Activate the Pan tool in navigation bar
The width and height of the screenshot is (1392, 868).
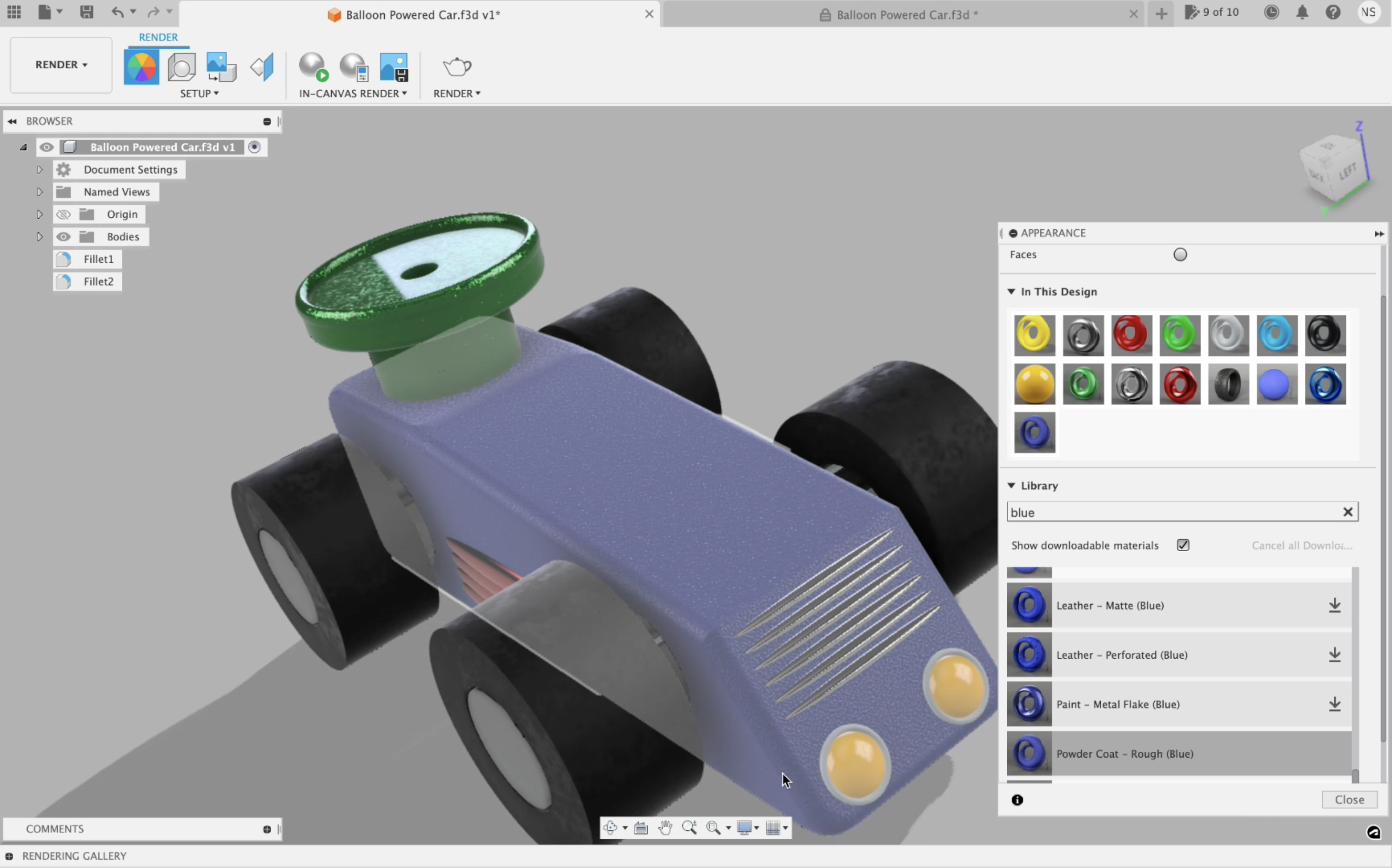point(665,827)
